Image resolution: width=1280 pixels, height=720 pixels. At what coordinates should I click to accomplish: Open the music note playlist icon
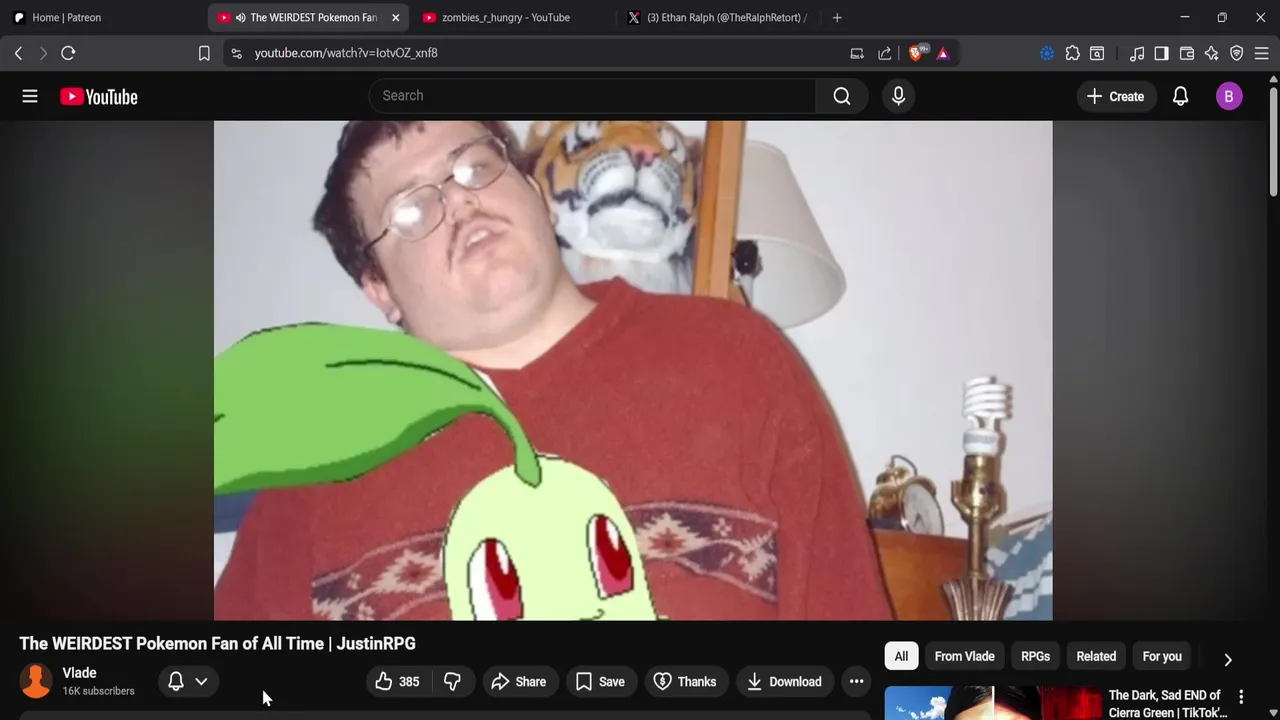coord(1137,53)
